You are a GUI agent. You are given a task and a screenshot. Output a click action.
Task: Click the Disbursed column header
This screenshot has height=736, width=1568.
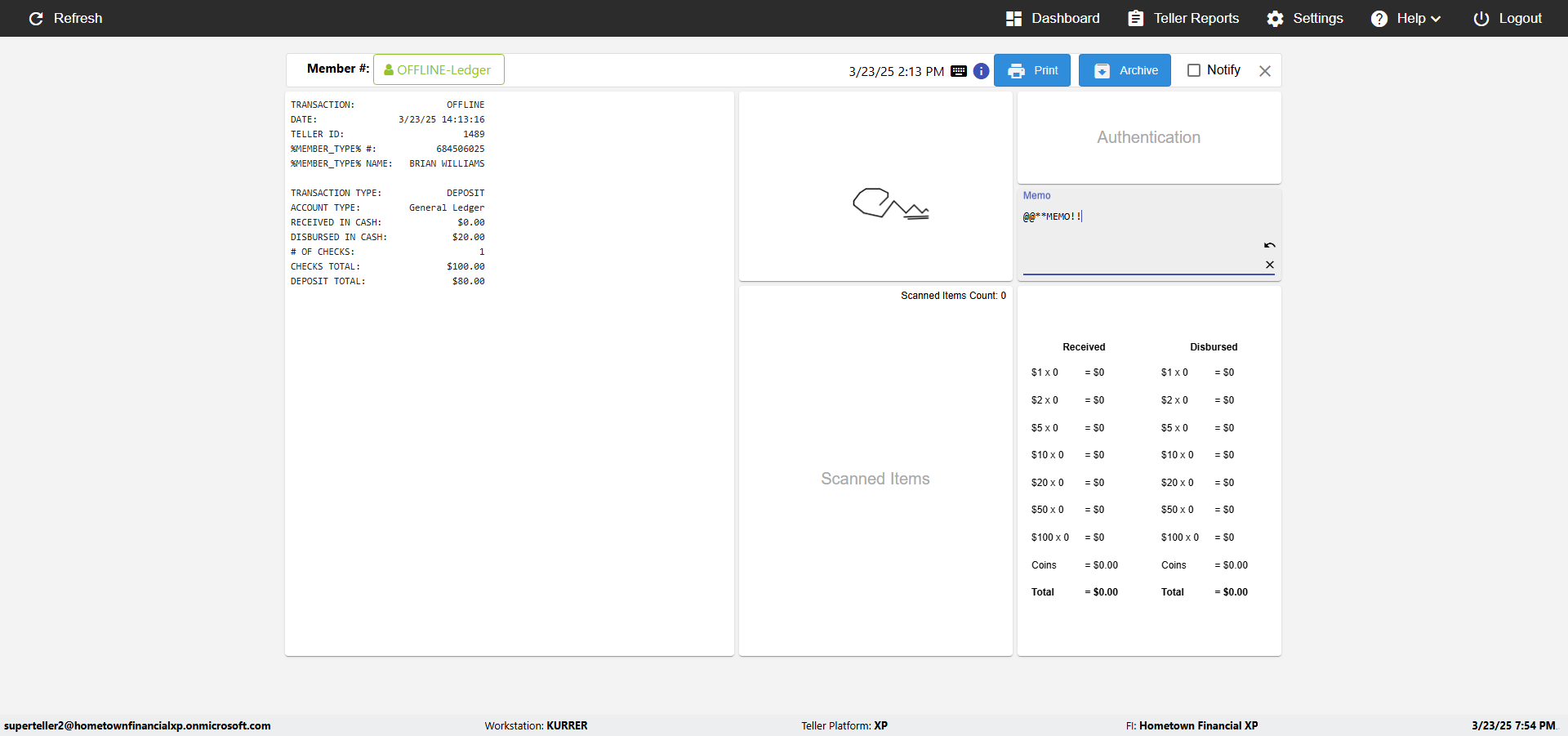click(1214, 347)
